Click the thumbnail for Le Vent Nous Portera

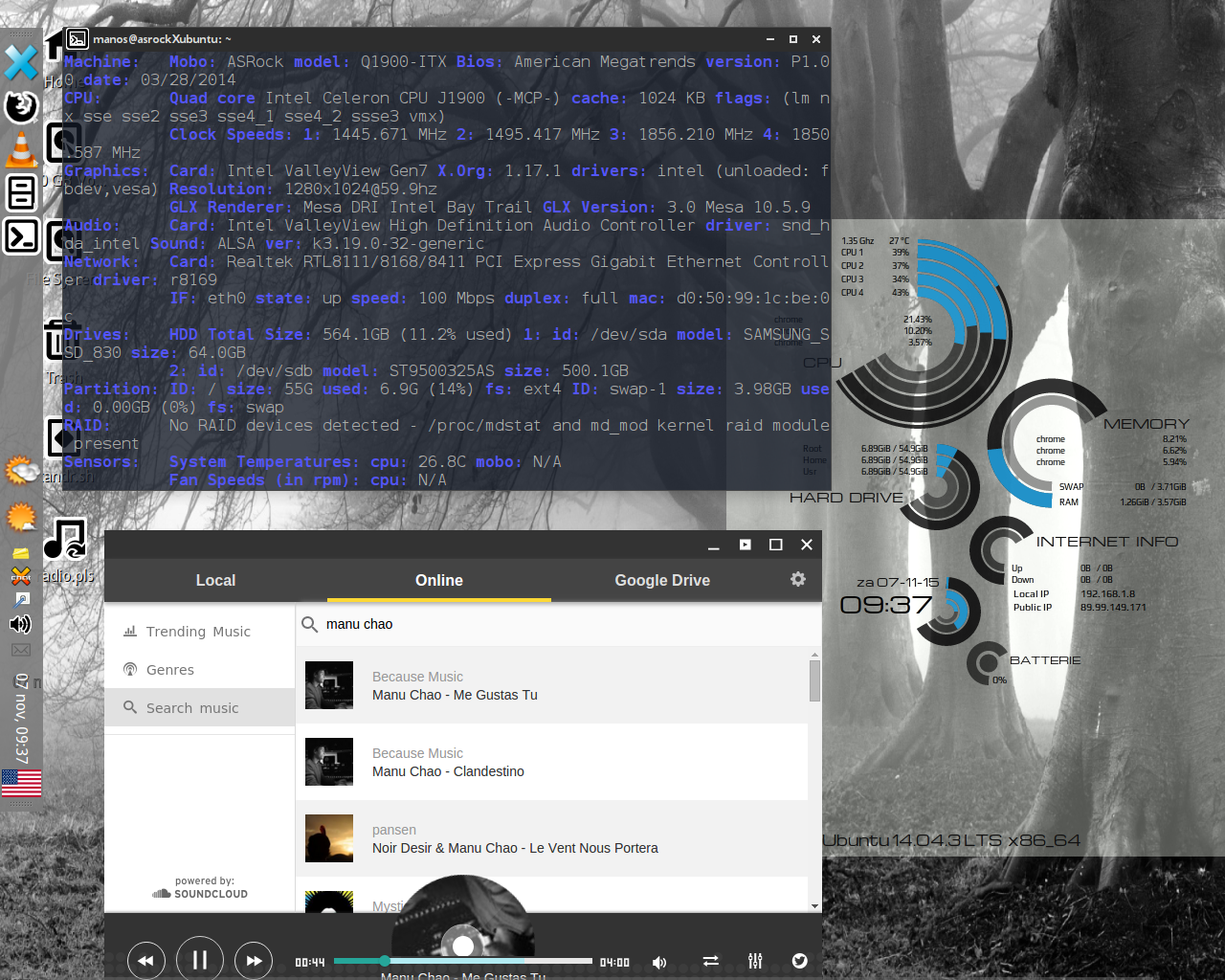(x=329, y=838)
